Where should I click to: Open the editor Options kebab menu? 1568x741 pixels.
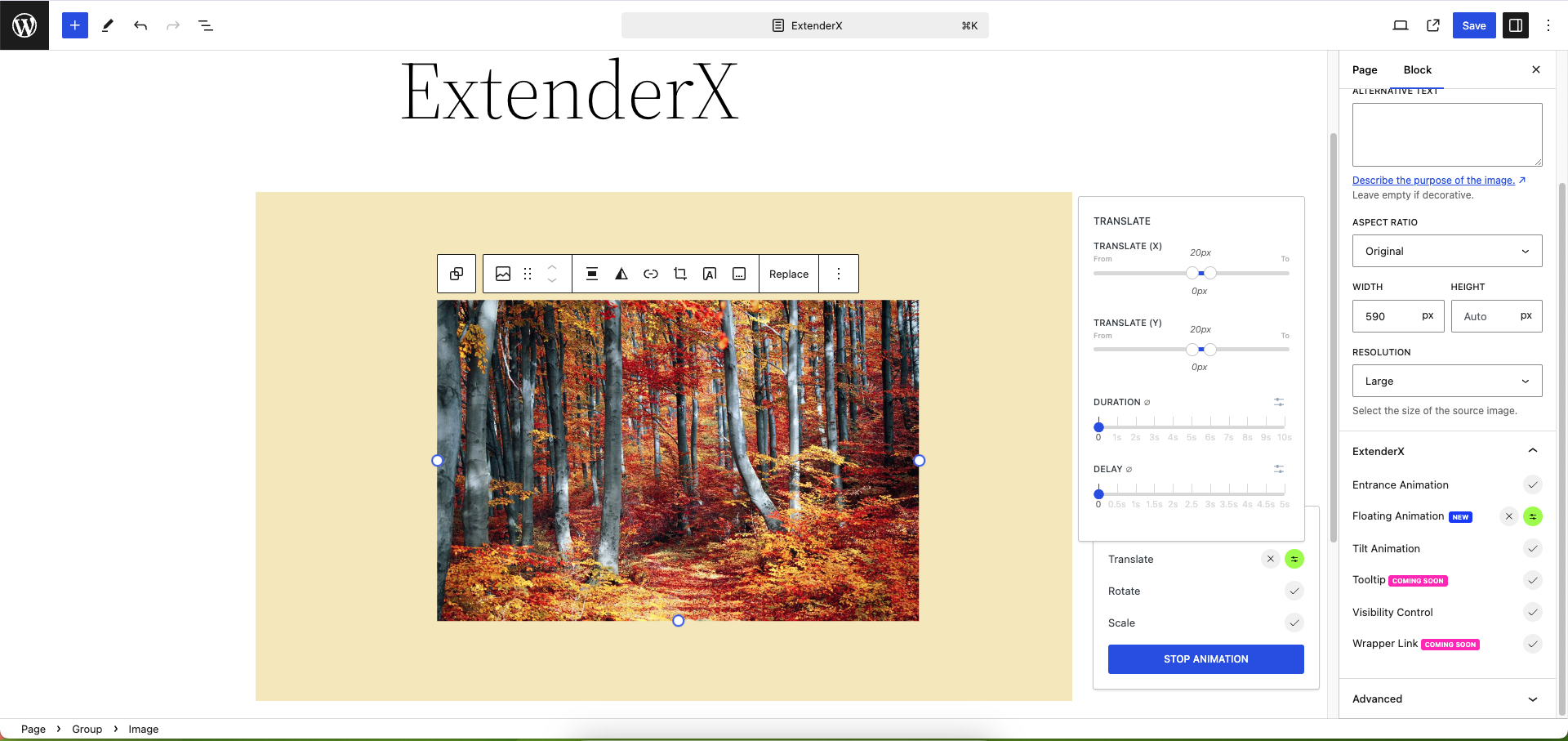point(1548,25)
